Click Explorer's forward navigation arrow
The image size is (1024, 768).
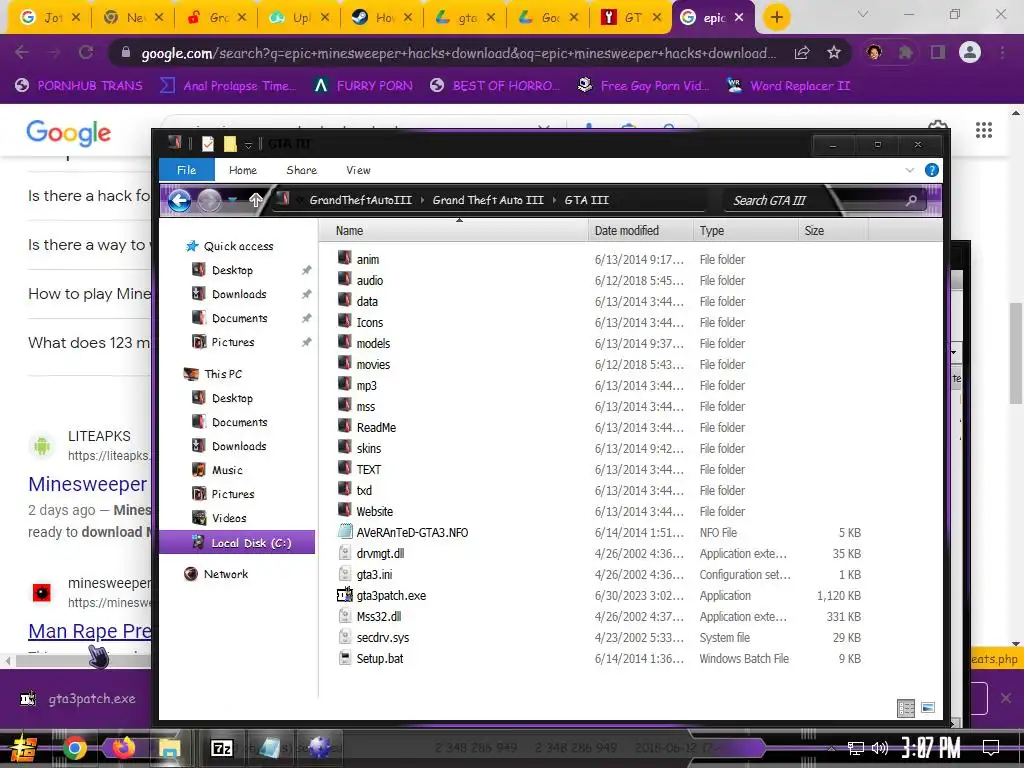[x=209, y=200]
